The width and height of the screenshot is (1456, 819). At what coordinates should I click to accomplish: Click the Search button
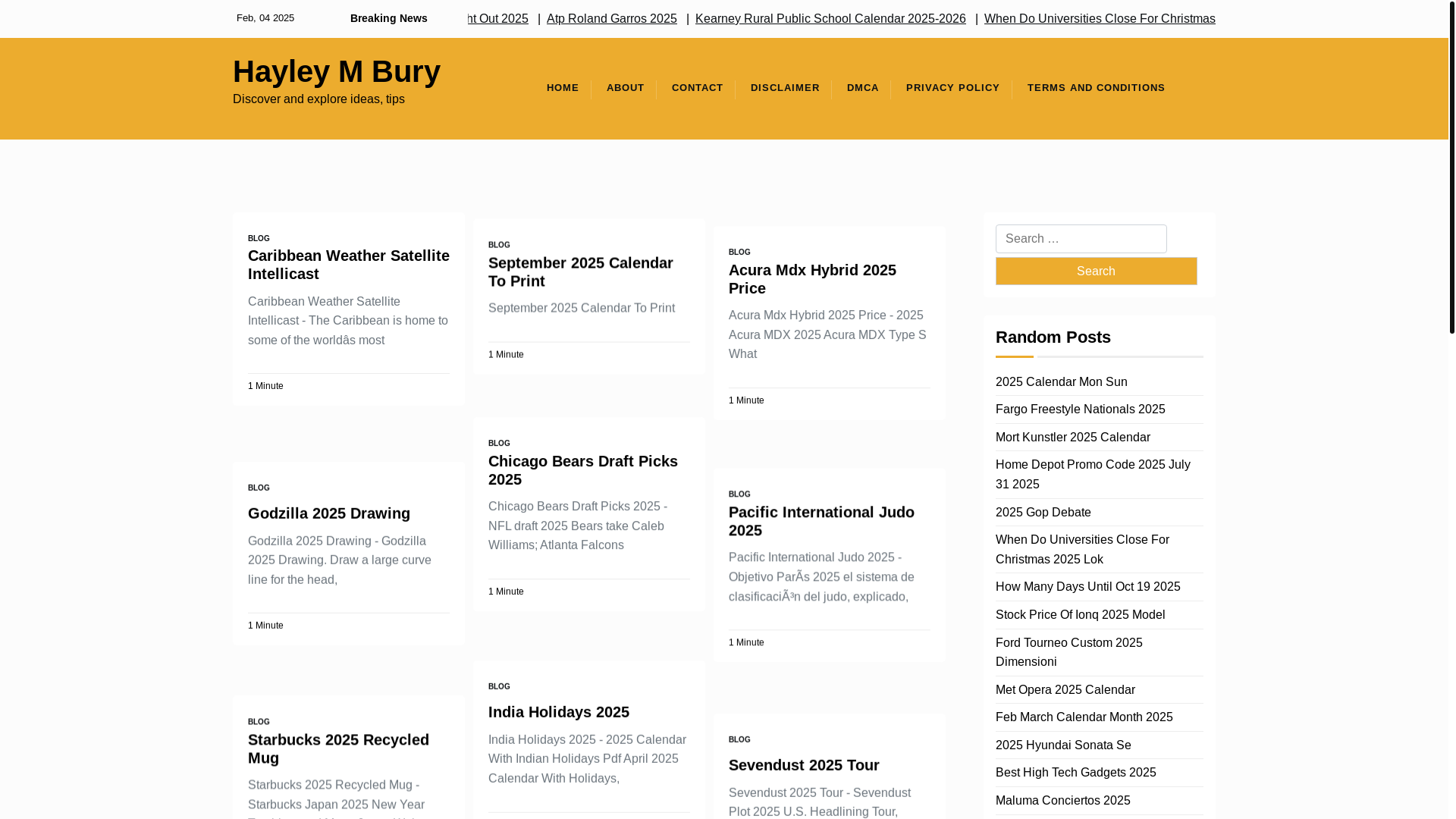1096,271
